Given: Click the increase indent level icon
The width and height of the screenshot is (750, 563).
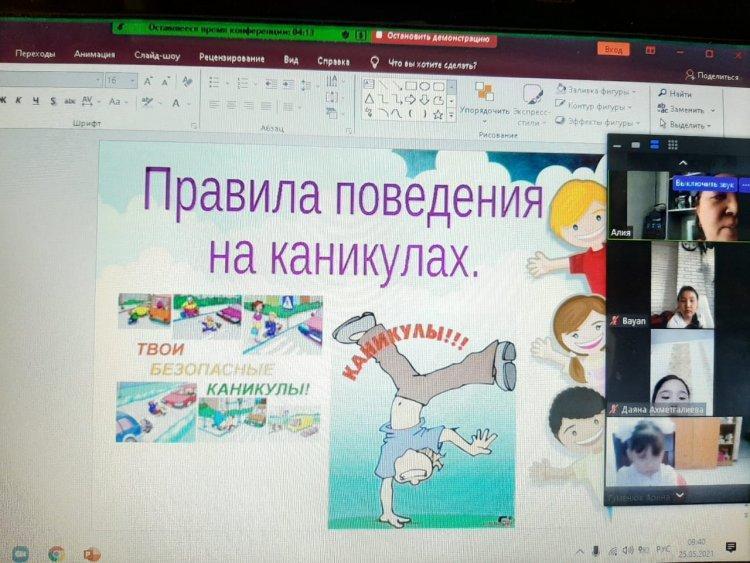Looking at the screenshot, I should [288, 85].
